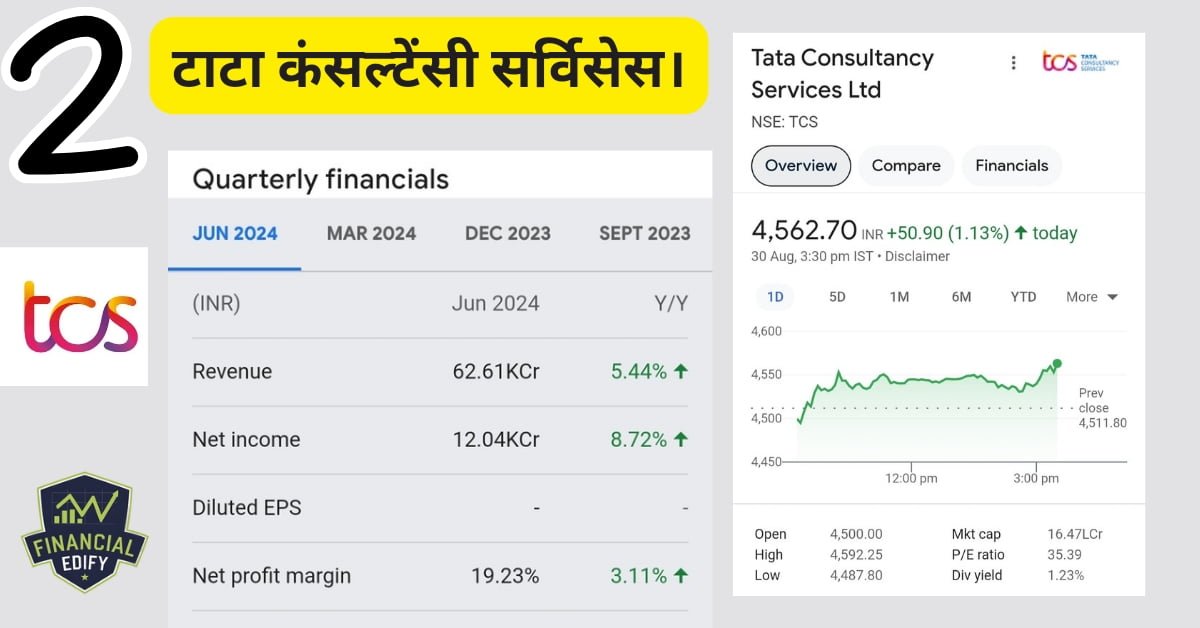1200x628 pixels.
Task: Open the Financials section
Action: point(1011,165)
